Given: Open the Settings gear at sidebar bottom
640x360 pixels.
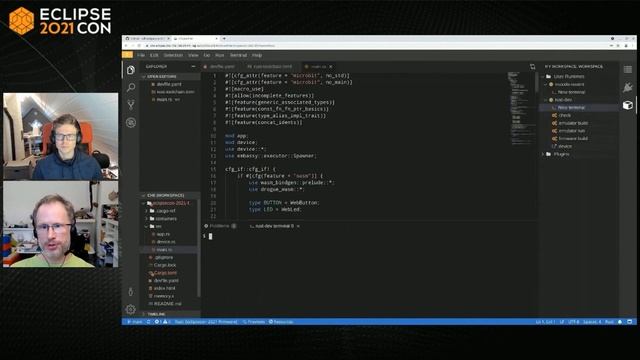Looking at the screenshot, I should tap(131, 309).
